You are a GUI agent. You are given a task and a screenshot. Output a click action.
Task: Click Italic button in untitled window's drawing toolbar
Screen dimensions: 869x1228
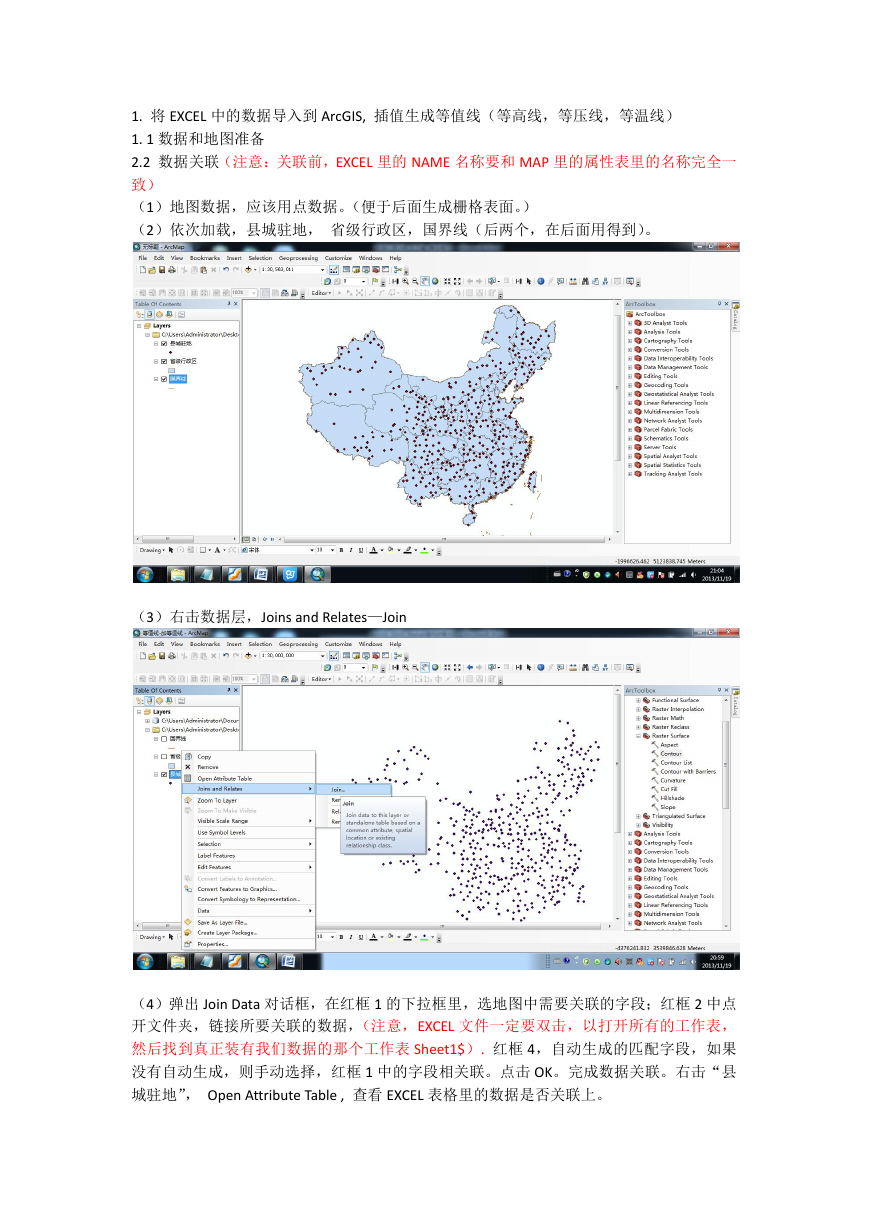point(349,549)
